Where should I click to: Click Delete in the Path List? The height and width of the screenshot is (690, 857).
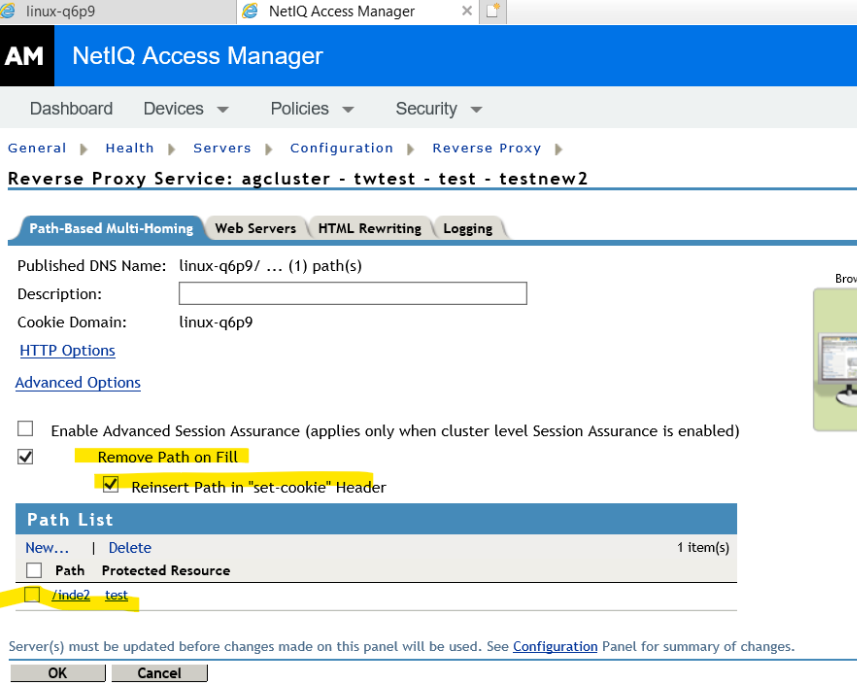tap(130, 548)
